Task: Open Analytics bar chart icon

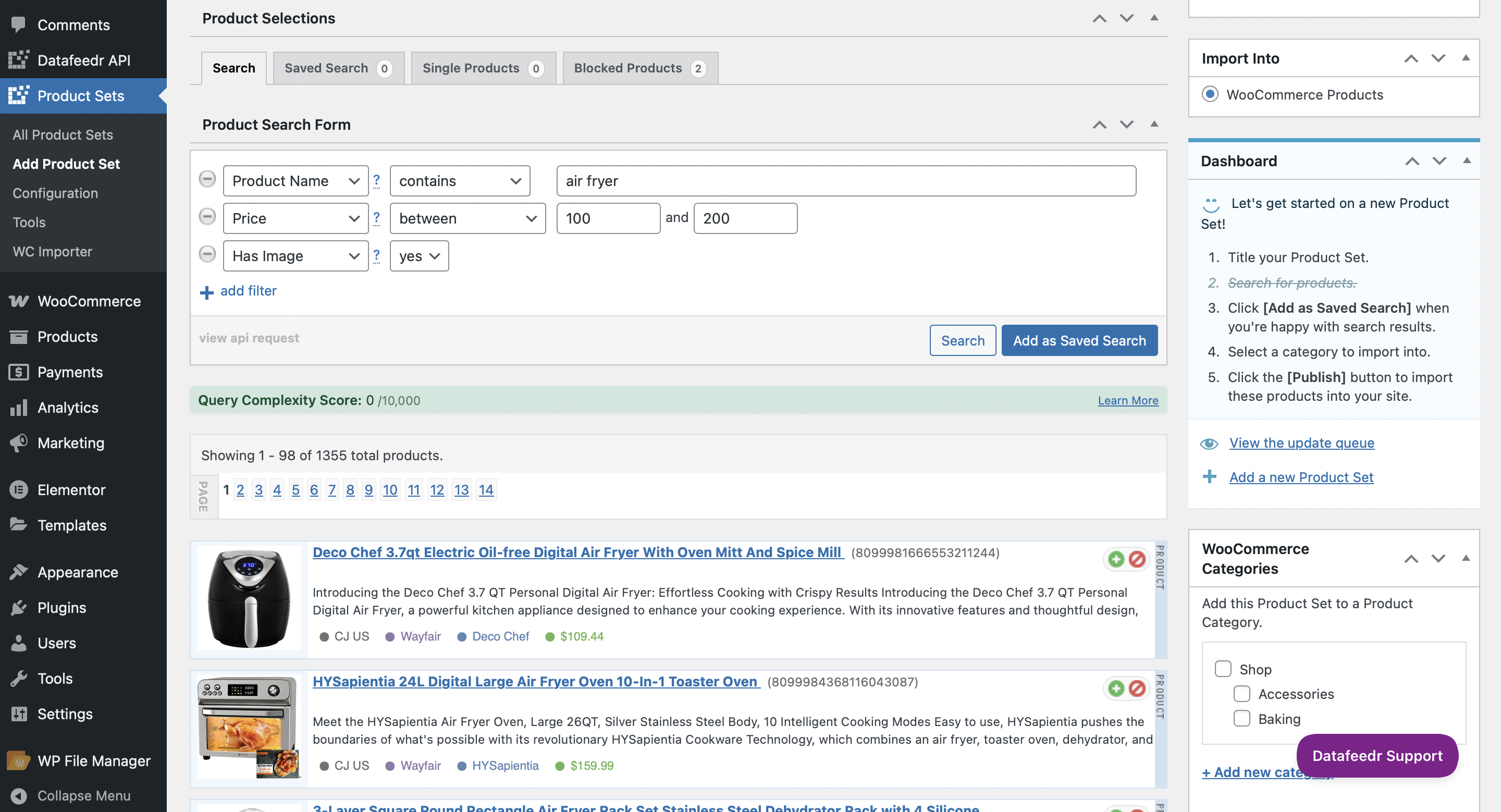Action: [x=18, y=407]
